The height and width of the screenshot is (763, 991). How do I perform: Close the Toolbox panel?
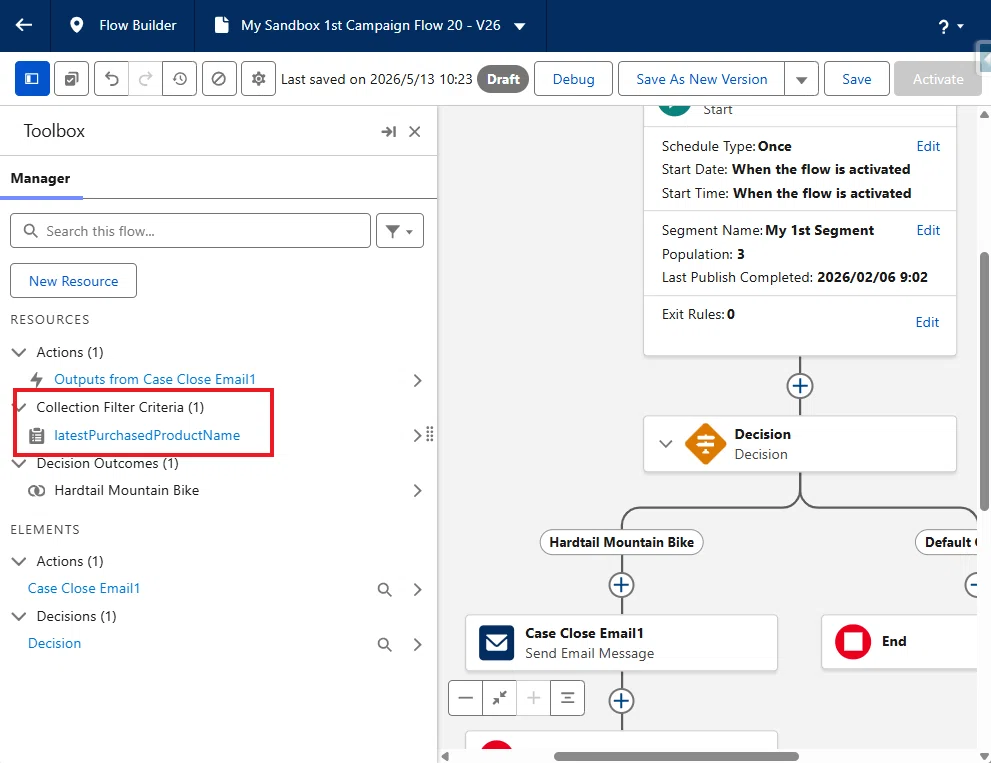pos(415,131)
